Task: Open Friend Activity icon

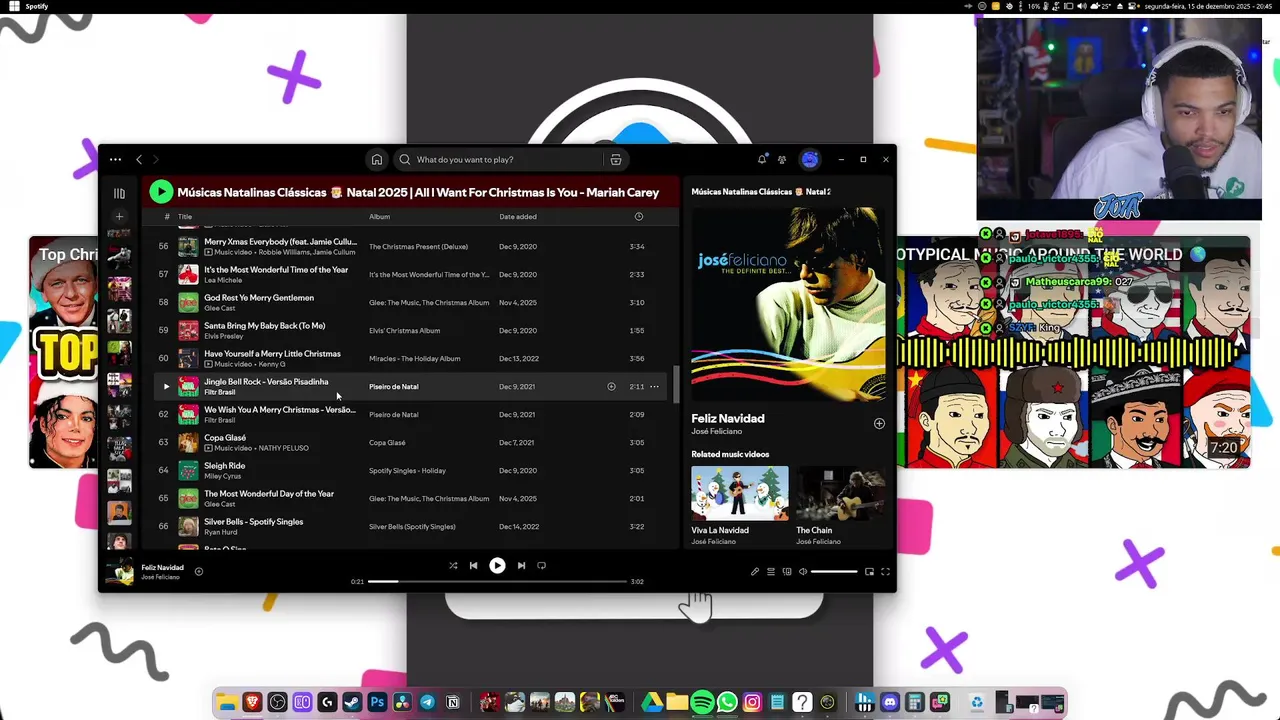Action: point(782,160)
